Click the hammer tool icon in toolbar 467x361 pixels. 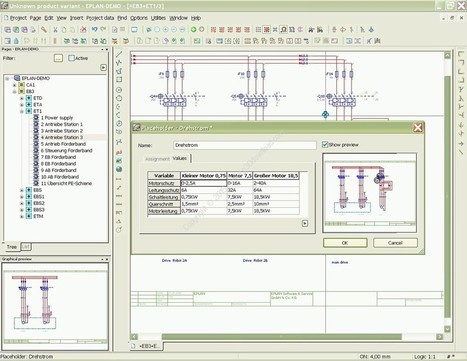click(44, 30)
